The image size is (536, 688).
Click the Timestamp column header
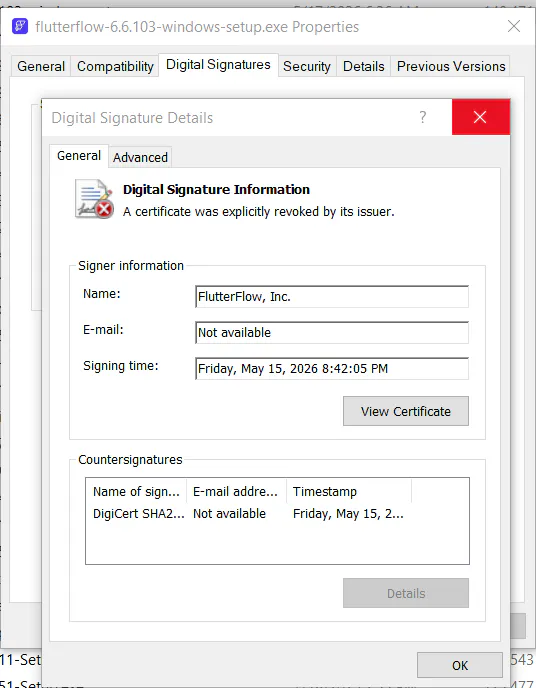(349, 491)
